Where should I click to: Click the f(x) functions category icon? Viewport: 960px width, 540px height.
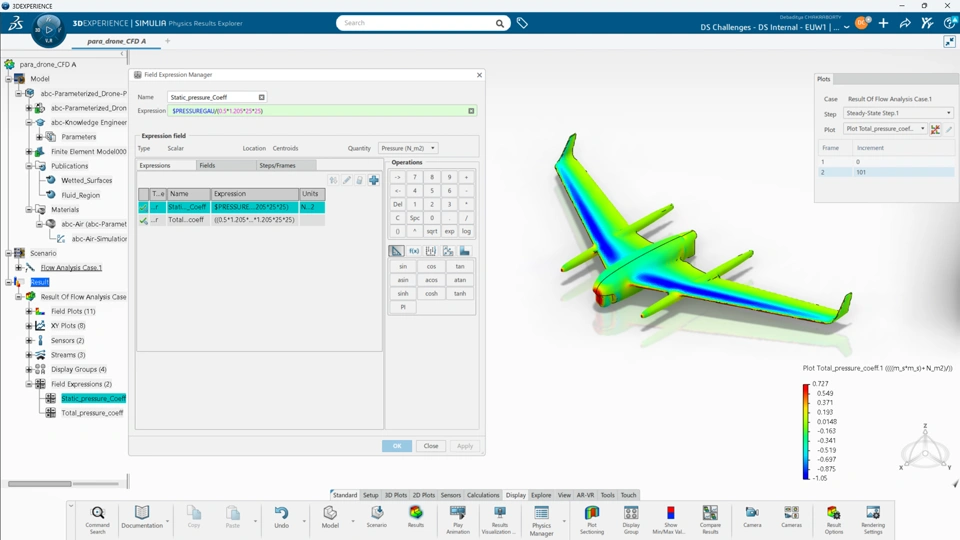pyautogui.click(x=414, y=251)
